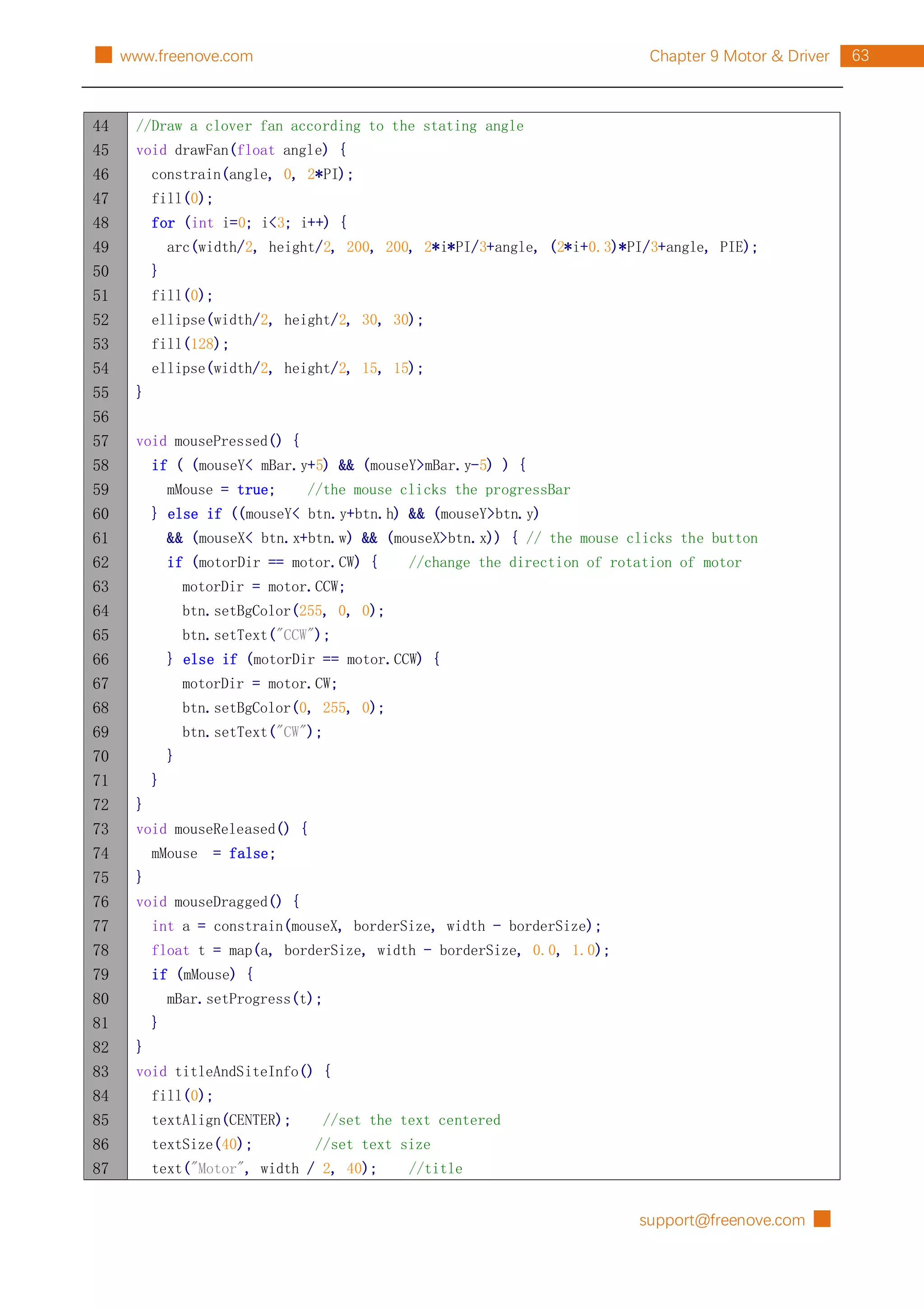The width and height of the screenshot is (924, 1308).
Task: Click the comment 'set the text centered'
Action: [411, 1120]
